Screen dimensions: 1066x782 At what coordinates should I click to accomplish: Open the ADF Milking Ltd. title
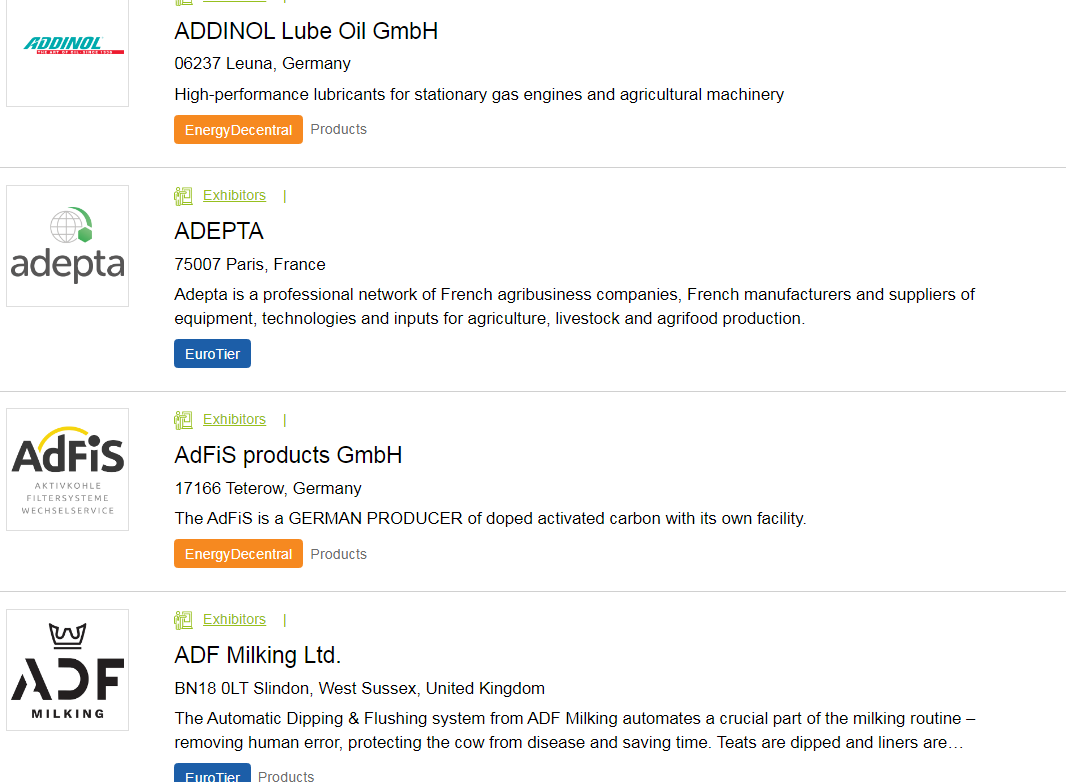point(258,655)
